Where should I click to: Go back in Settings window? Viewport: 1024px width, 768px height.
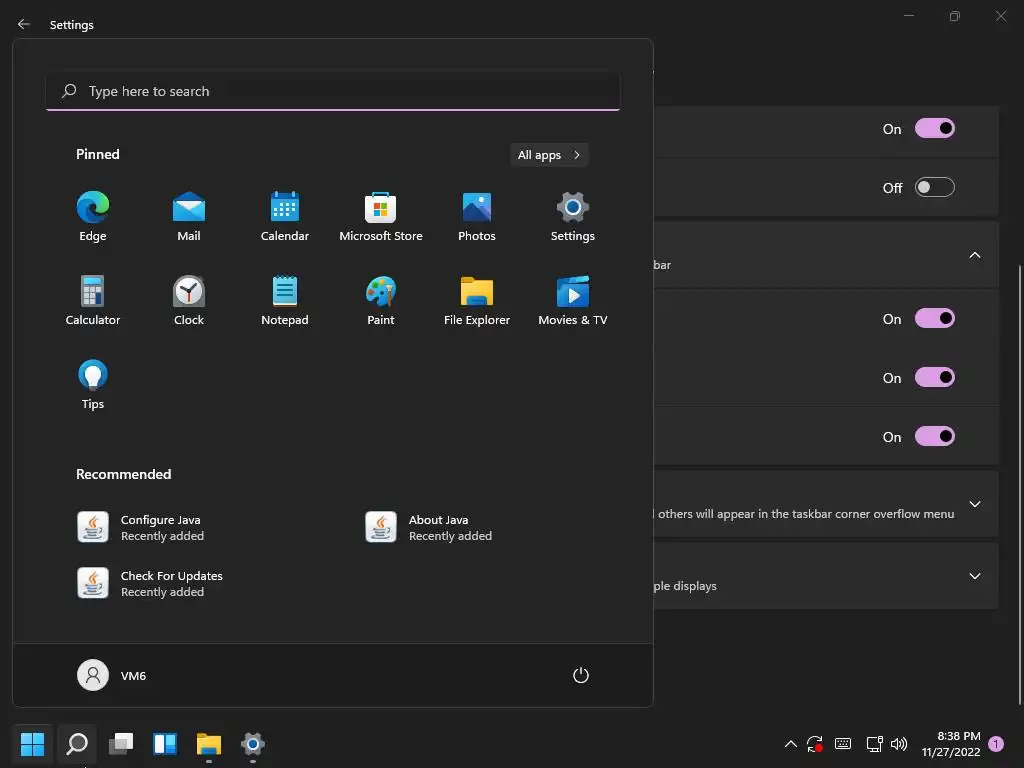24,24
